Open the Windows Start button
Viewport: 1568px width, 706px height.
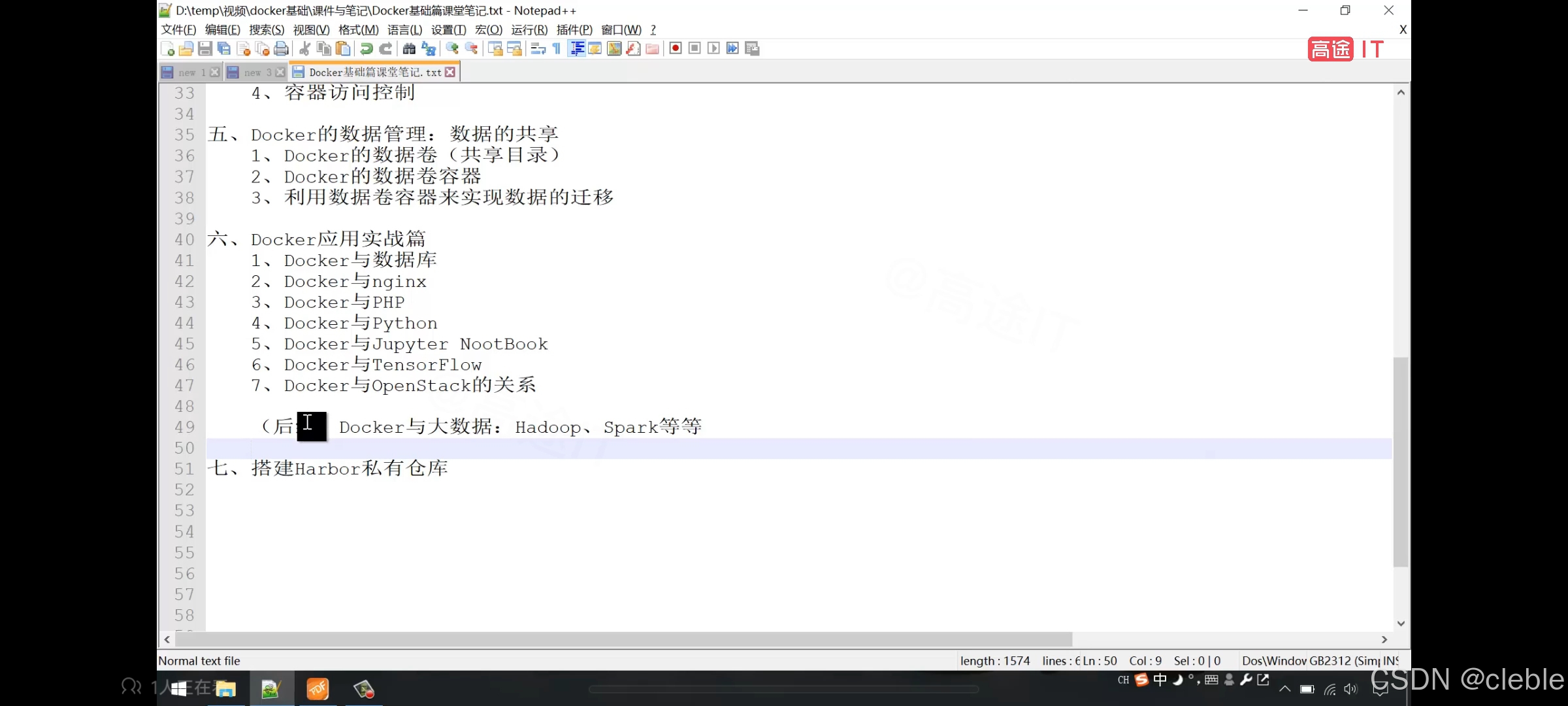(178, 689)
